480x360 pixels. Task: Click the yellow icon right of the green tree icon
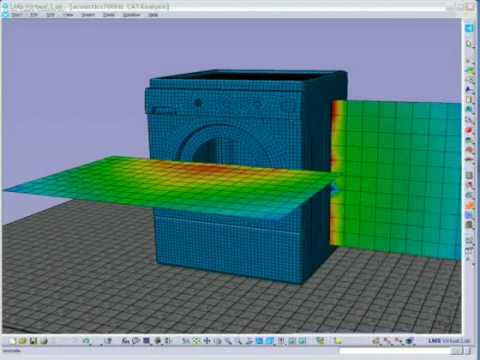pyautogui.click(x=338, y=341)
